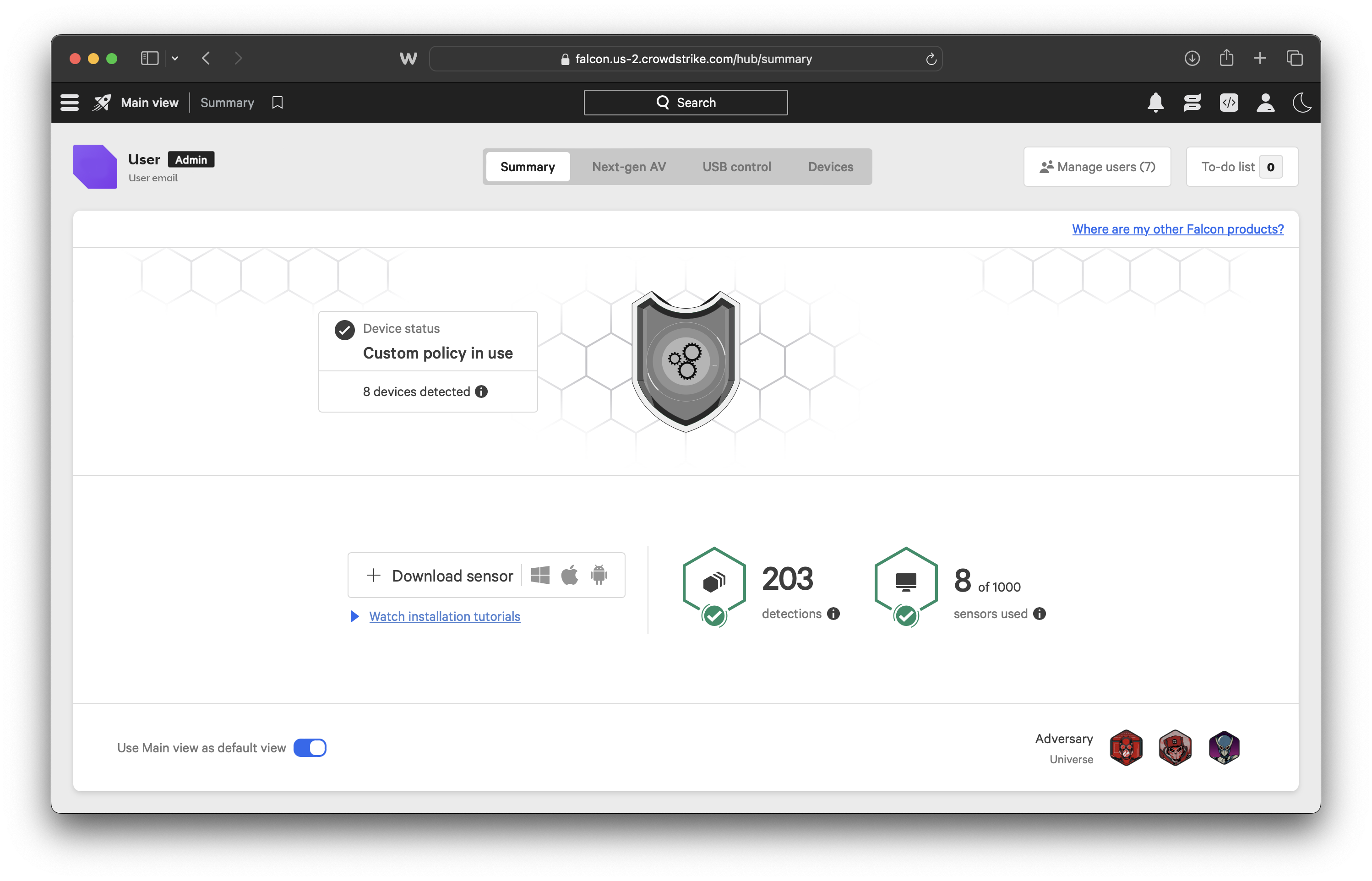Open the Falcon rocket logo
The width and height of the screenshot is (1372, 881).
[101, 103]
